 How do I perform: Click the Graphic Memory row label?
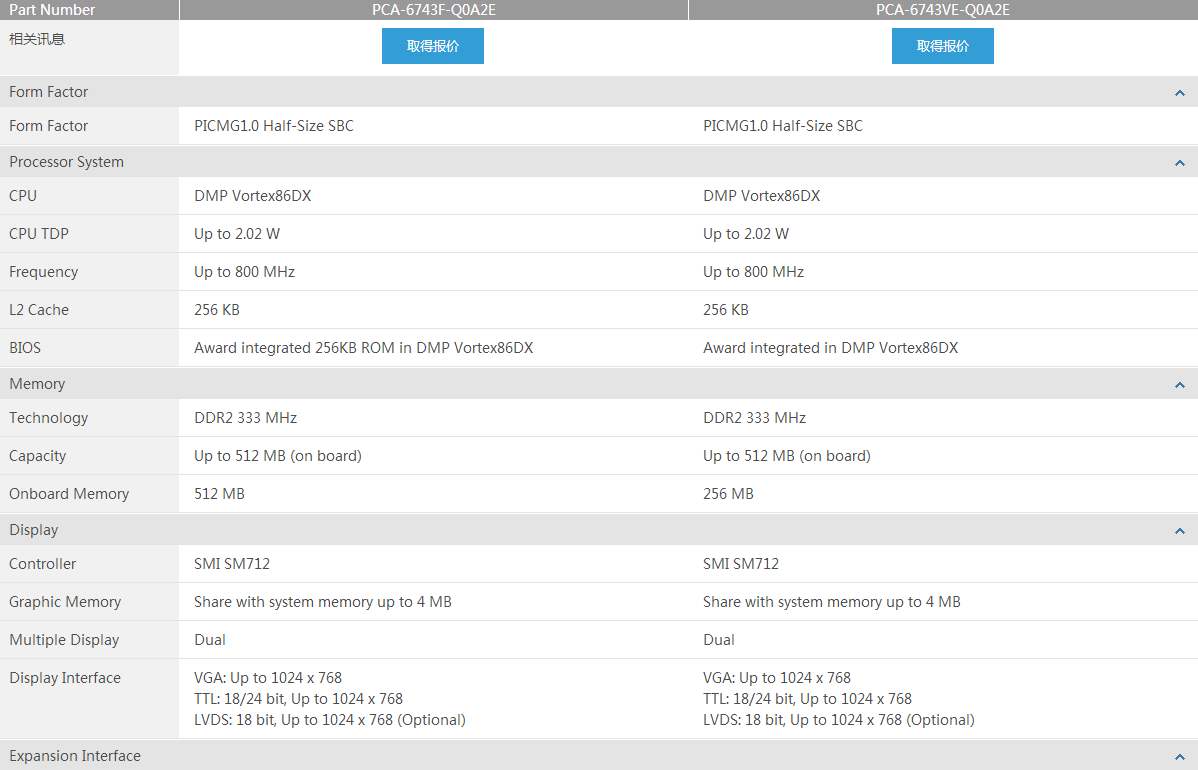[65, 602]
